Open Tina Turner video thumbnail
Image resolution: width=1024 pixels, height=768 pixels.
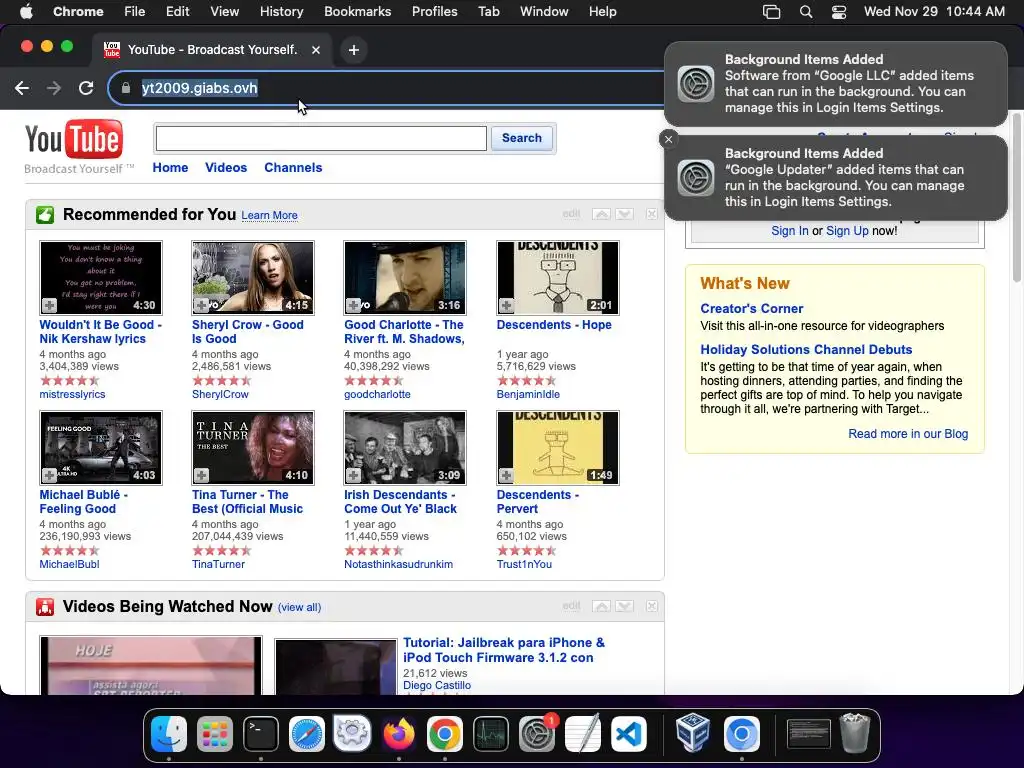(253, 448)
